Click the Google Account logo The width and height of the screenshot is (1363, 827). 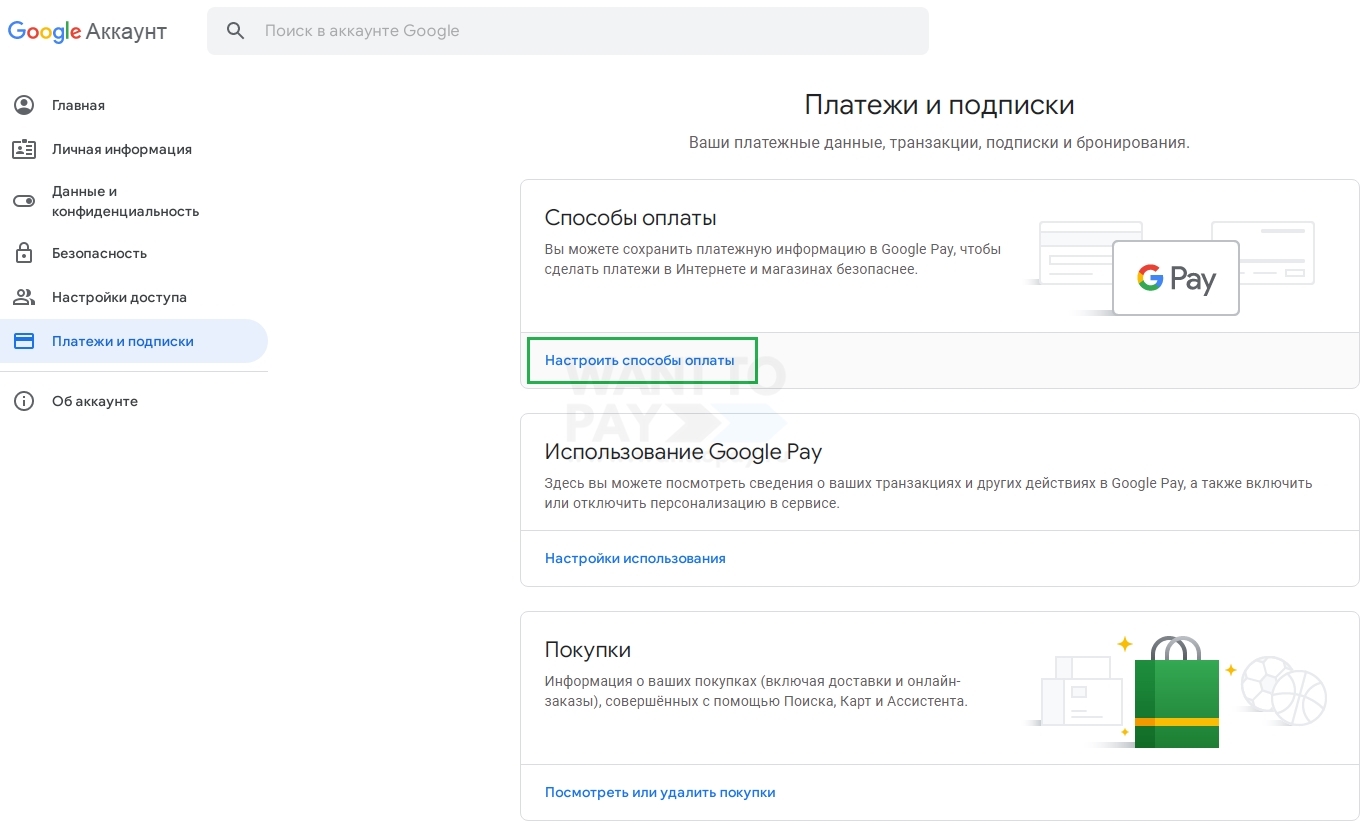point(87,31)
